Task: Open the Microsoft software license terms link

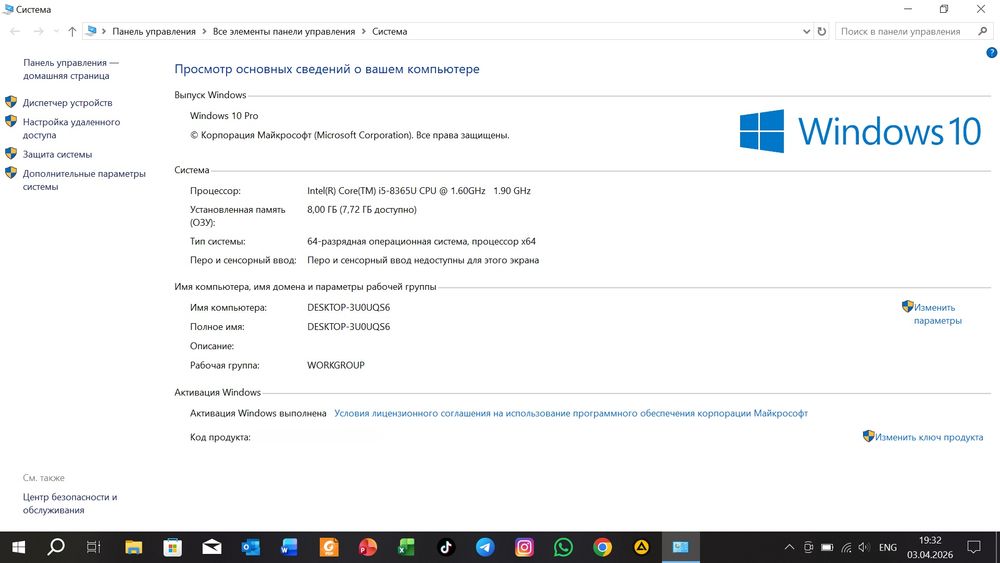Action: (x=571, y=413)
